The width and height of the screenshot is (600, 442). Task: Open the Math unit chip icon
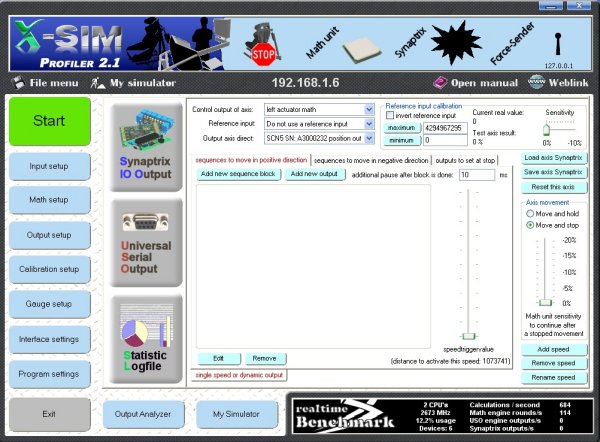pos(362,50)
